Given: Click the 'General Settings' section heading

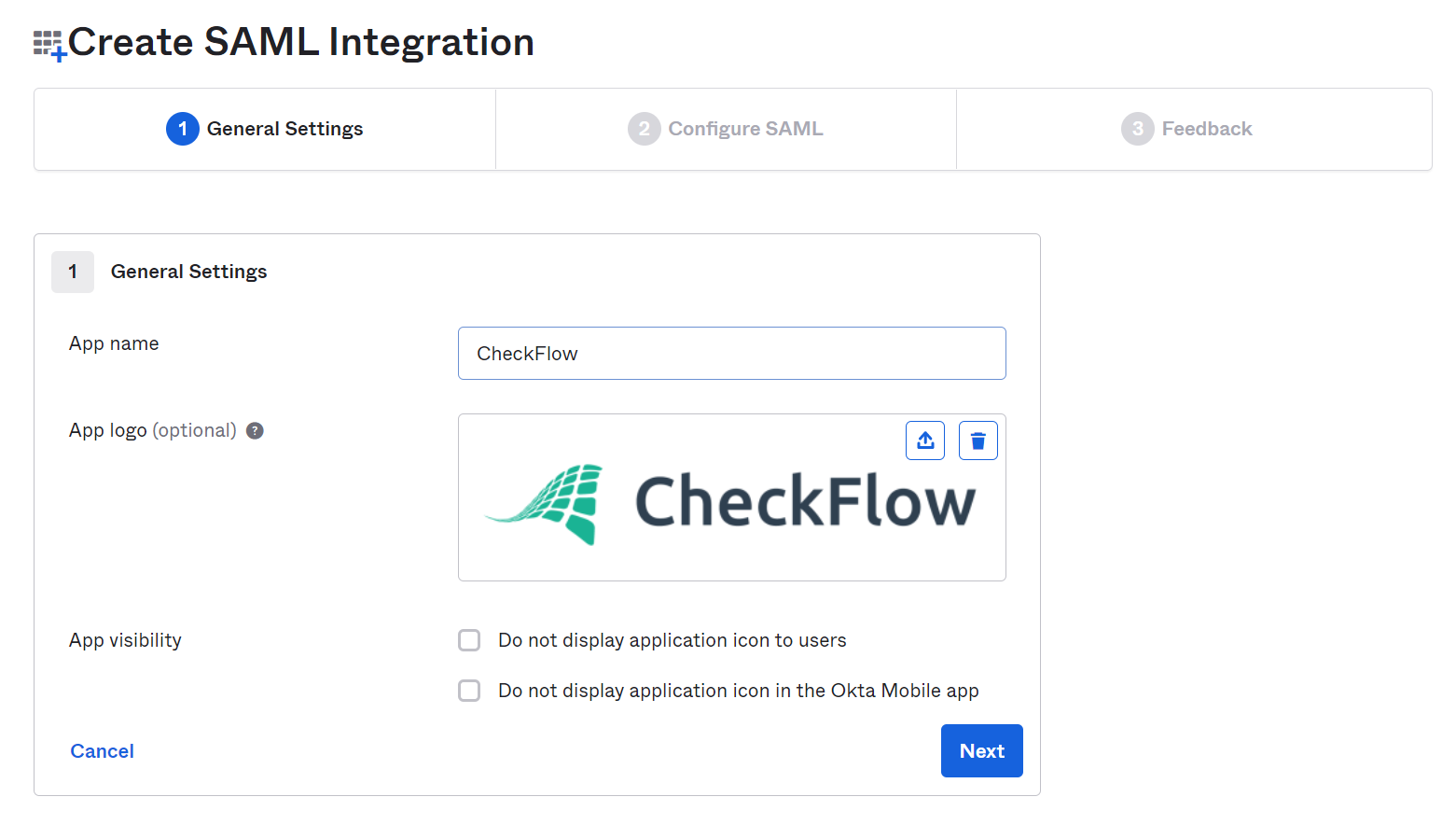Looking at the screenshot, I should tap(188, 272).
